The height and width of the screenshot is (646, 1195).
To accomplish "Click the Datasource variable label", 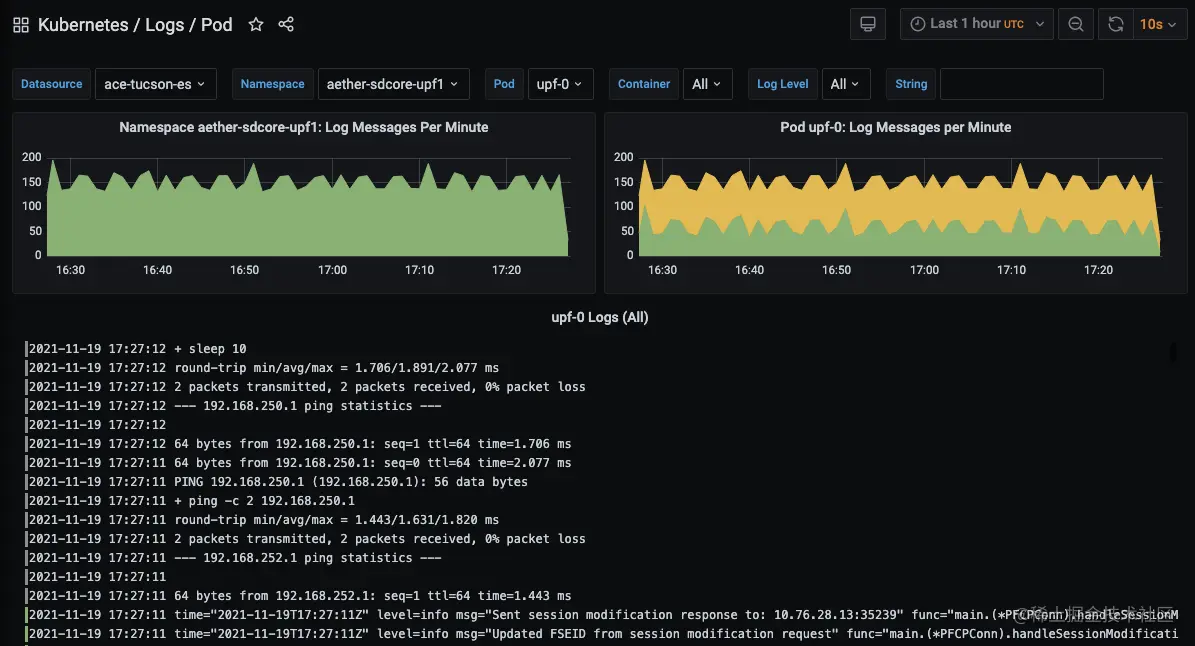I will [x=51, y=84].
